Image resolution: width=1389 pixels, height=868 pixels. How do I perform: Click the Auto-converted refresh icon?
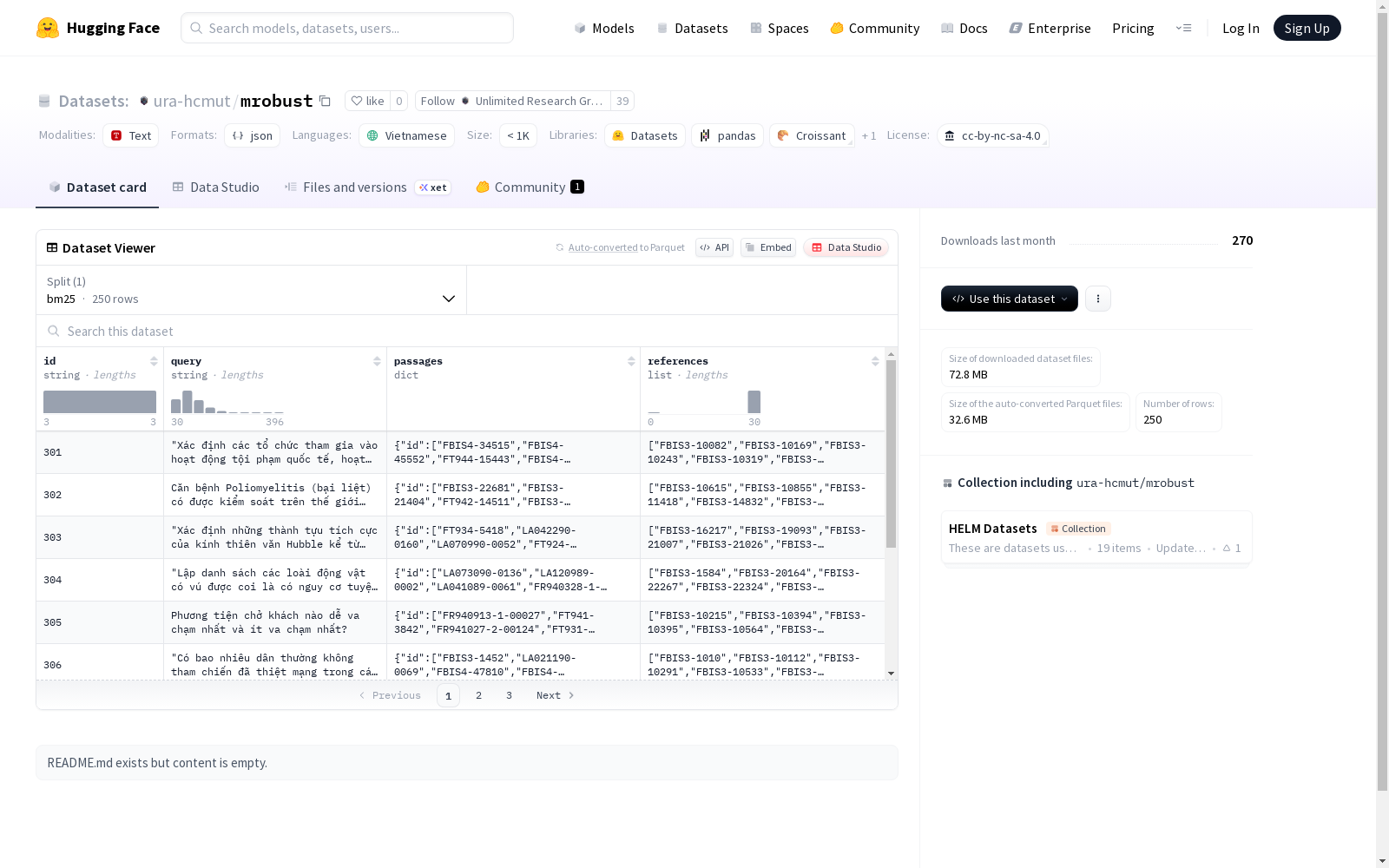click(x=560, y=247)
